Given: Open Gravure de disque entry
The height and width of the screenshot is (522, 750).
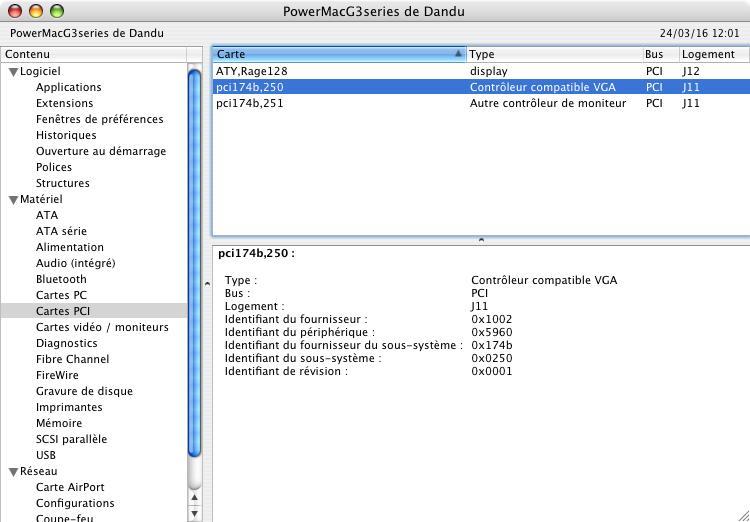Looking at the screenshot, I should 84,391.
